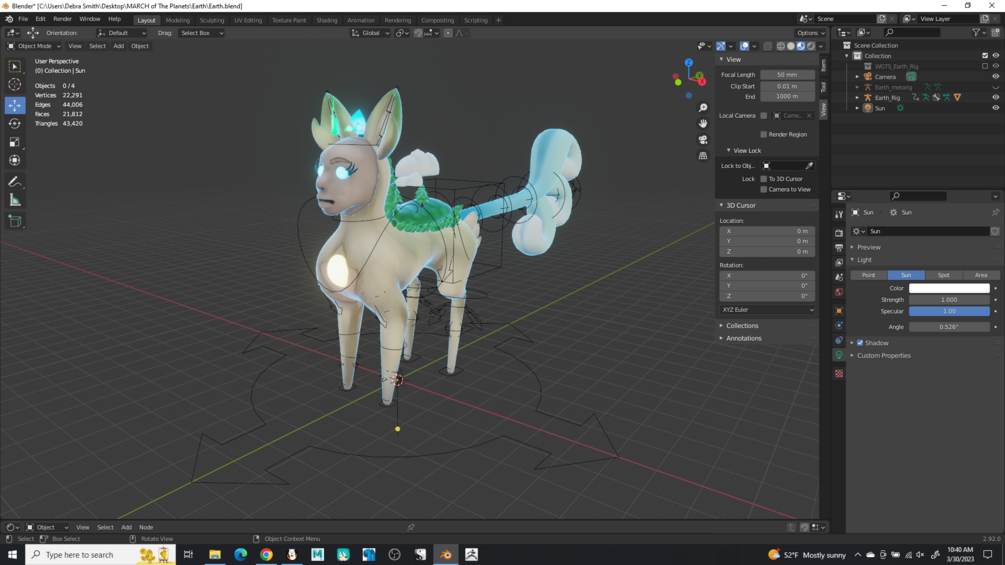The width and height of the screenshot is (1005, 565).
Task: Activate the Move tool
Action: click(x=15, y=104)
